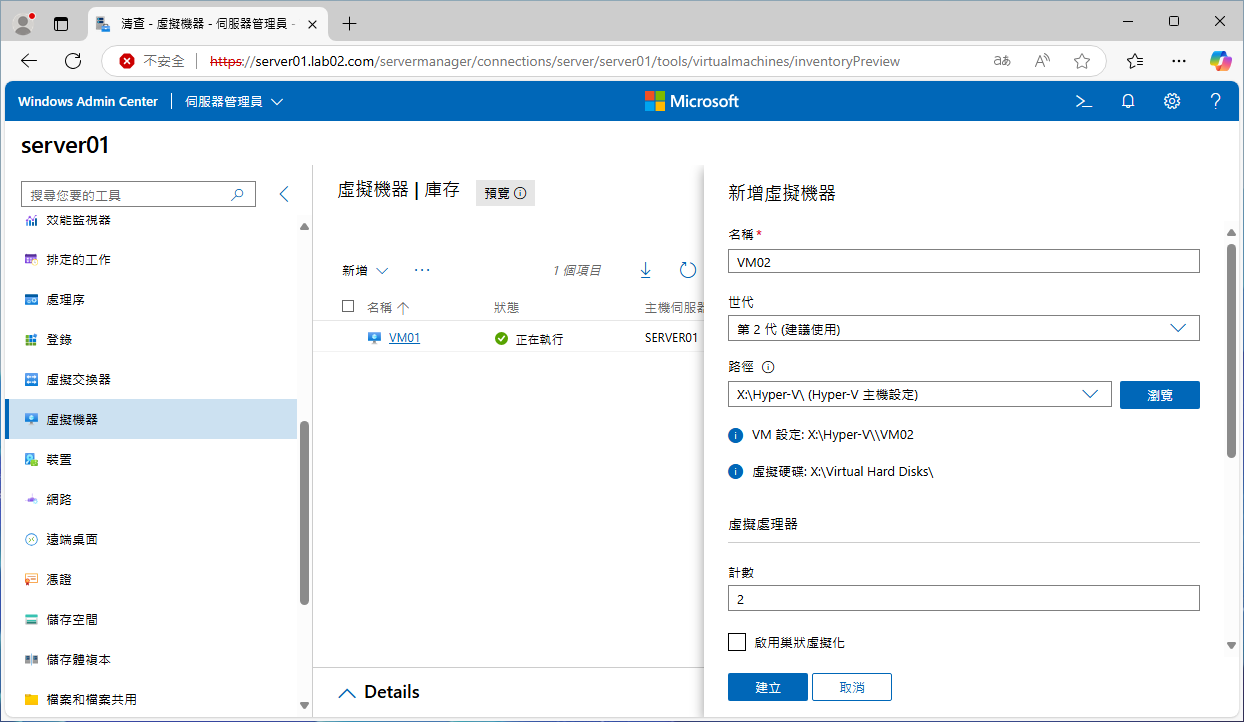Expand the 新增 dropdown menu
Viewport: 1244px width, 722px height.
(365, 270)
